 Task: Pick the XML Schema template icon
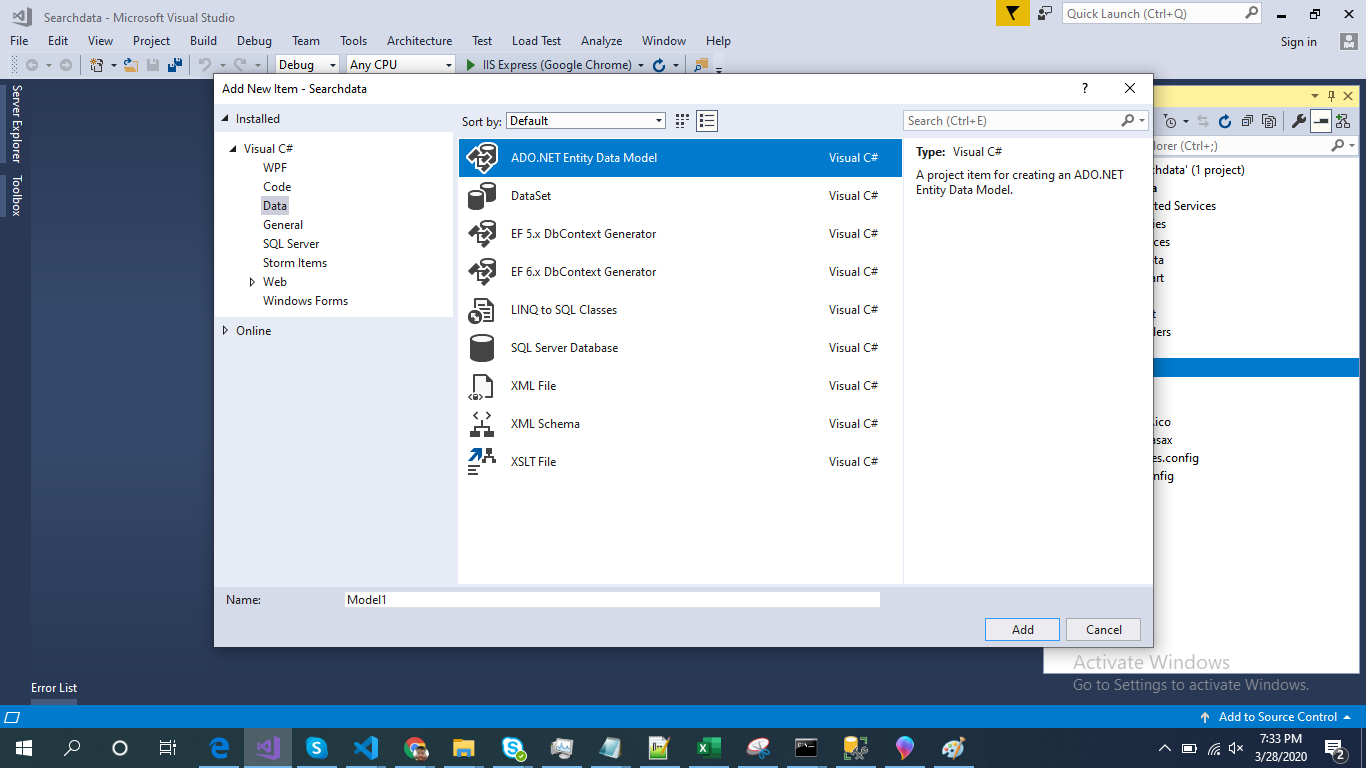pos(482,424)
